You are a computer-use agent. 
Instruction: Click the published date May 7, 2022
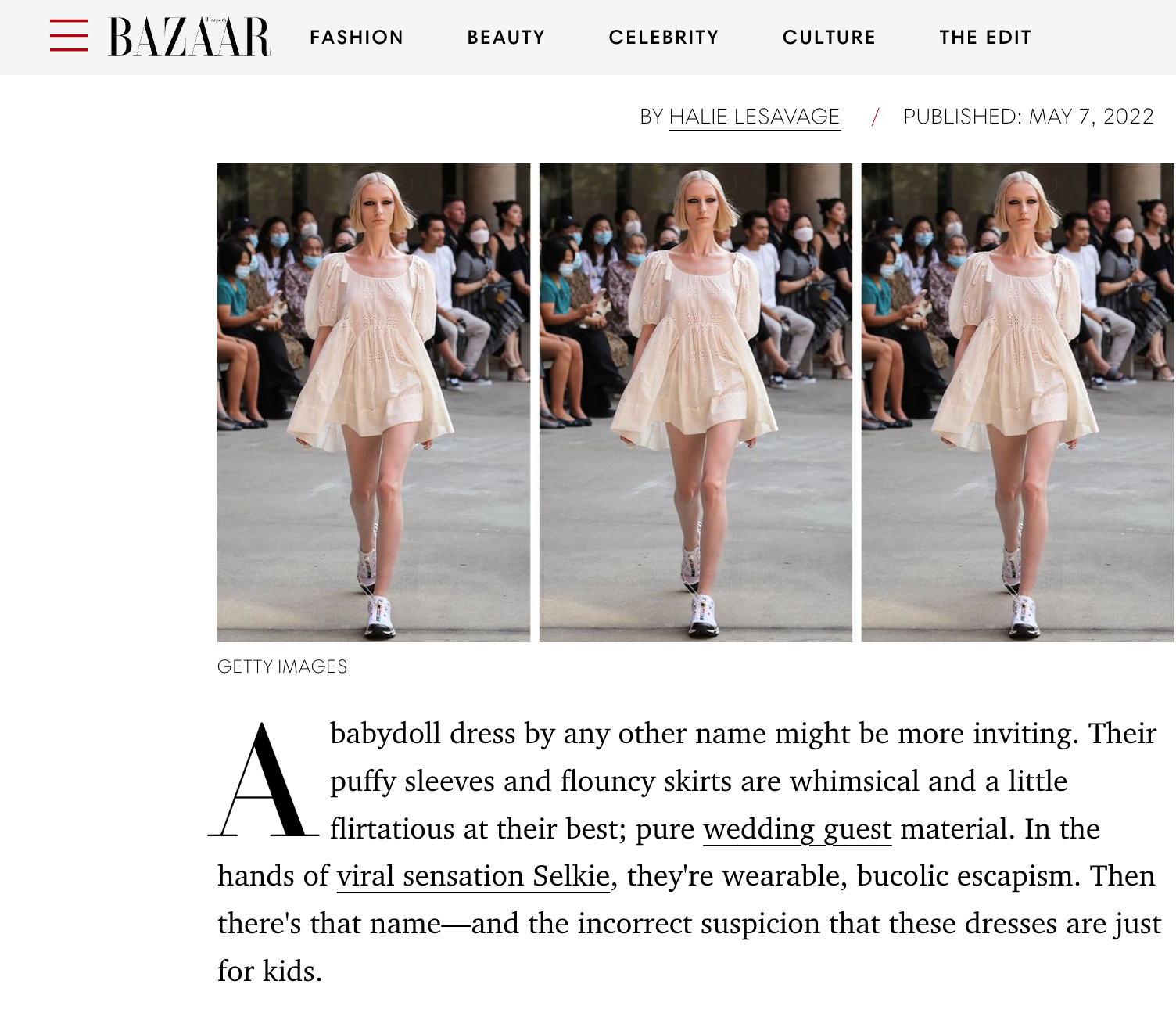point(1091,117)
